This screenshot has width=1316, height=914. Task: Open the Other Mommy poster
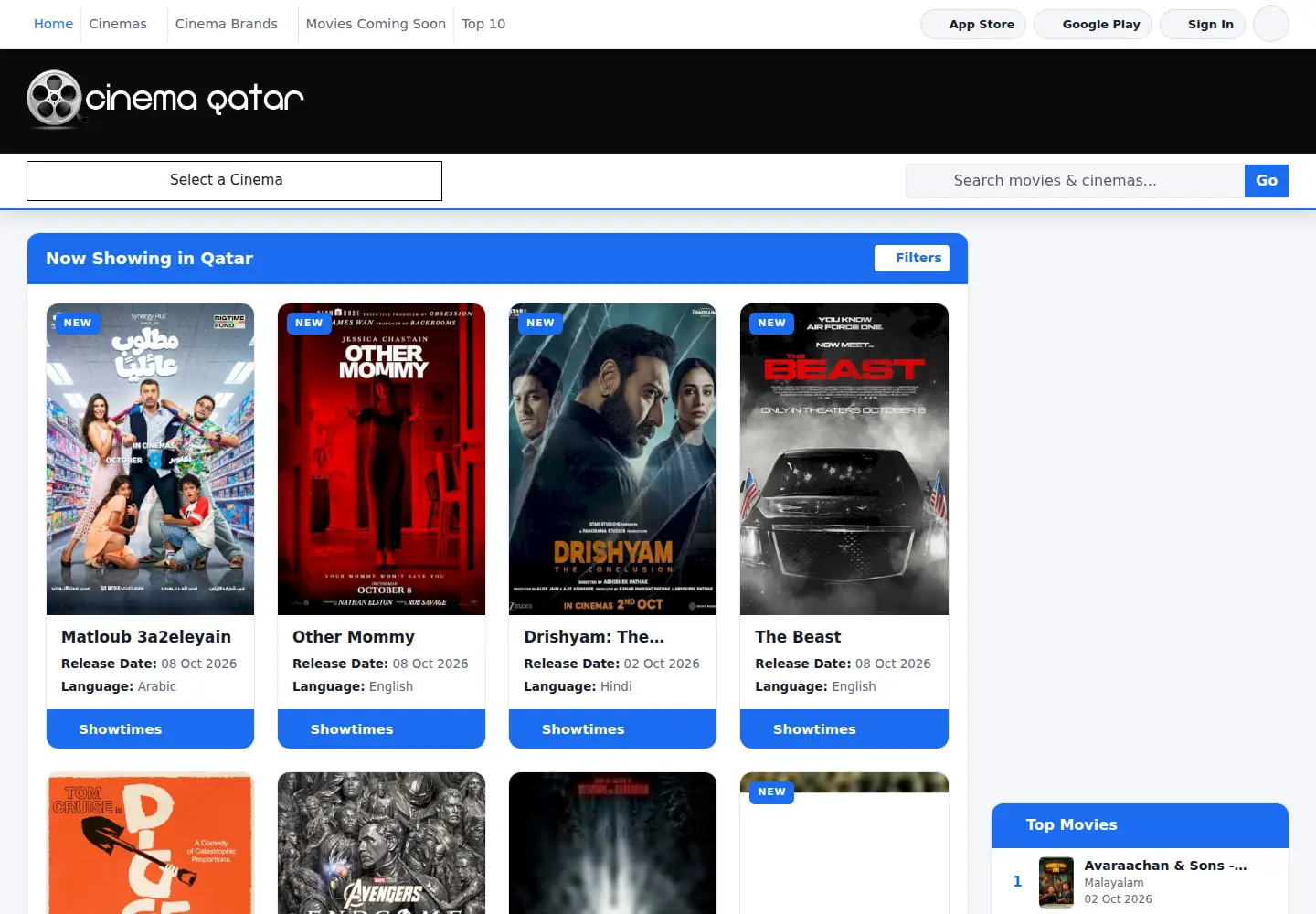[381, 459]
